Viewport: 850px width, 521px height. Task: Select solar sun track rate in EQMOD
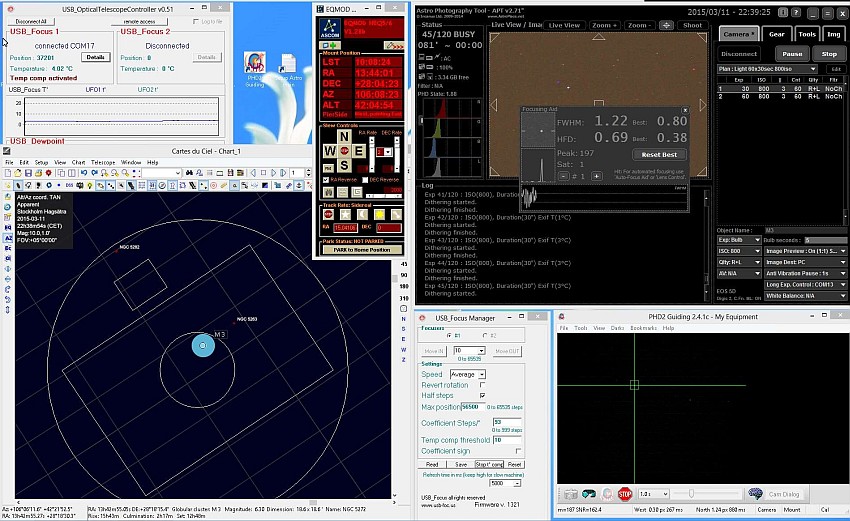pyautogui.click(x=379, y=215)
